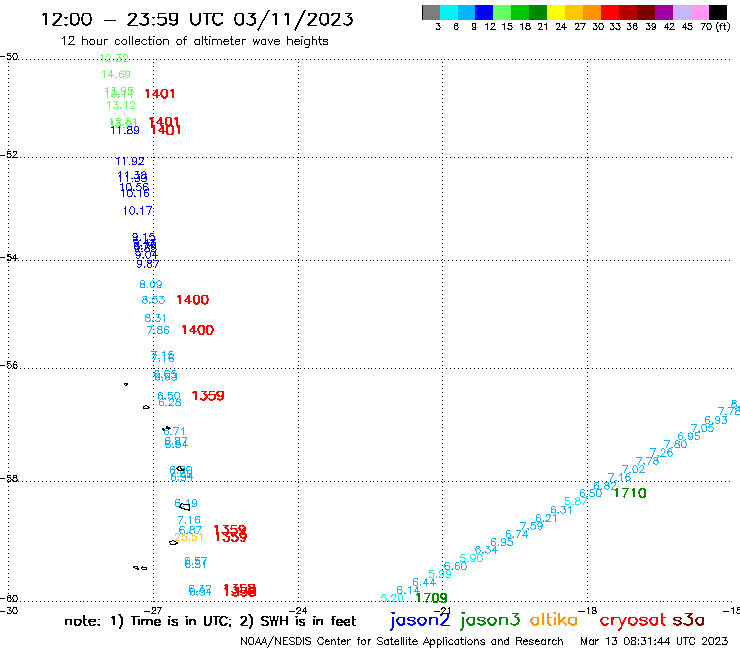Click the wave height value '9.87'
The image size is (740, 650).
[148, 264]
